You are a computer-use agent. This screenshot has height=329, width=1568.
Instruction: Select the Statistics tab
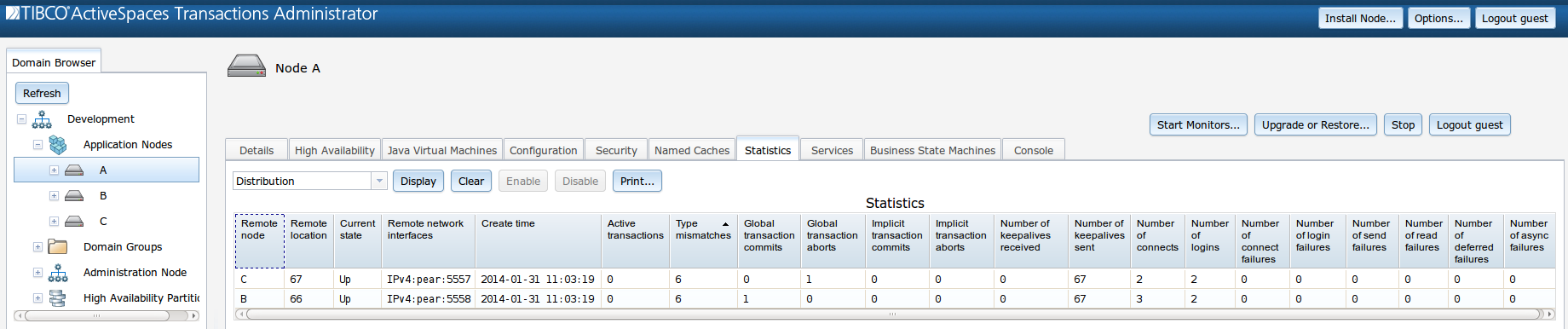click(768, 149)
